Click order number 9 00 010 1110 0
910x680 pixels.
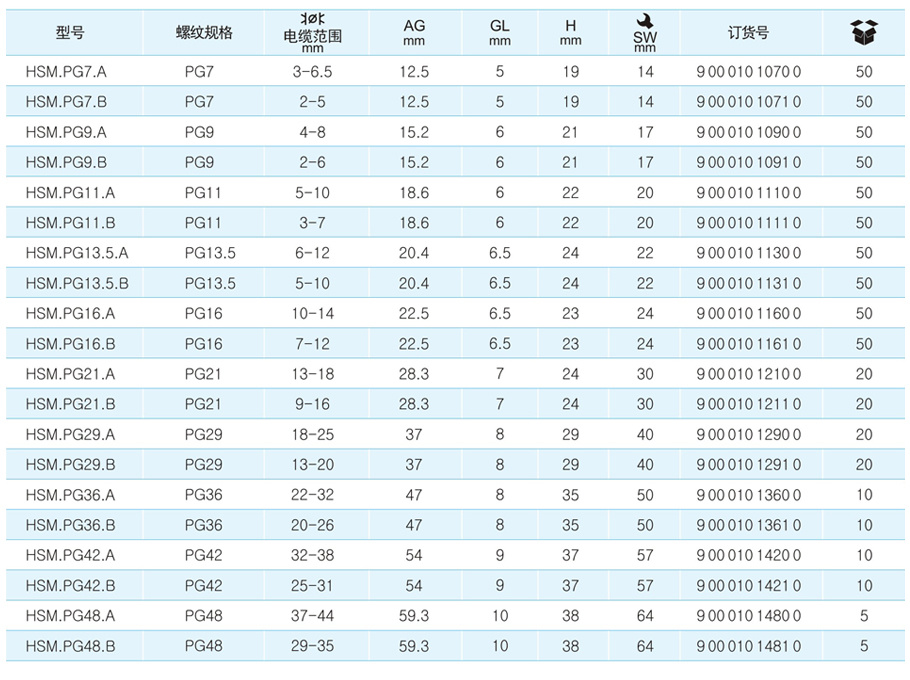coord(749,193)
